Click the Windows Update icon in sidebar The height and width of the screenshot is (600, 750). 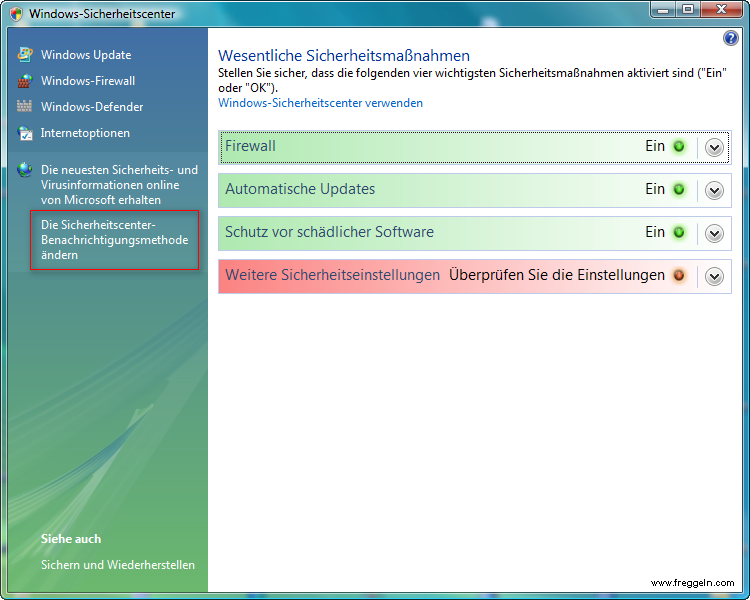25,55
